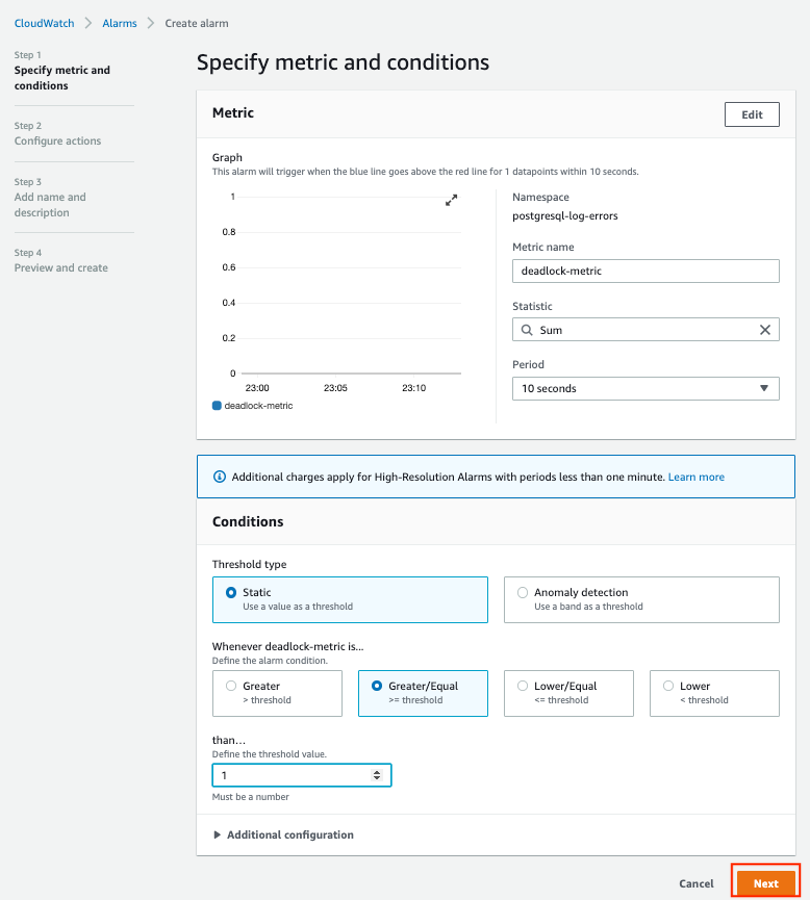Choose the Lower threshold condition
The height and width of the screenshot is (902, 810).
[x=669, y=686]
